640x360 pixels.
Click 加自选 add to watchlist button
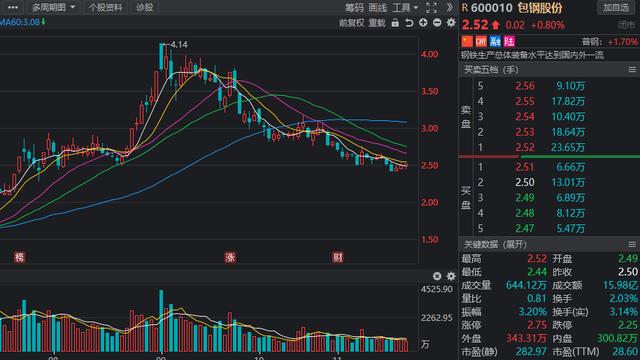[616, 8]
